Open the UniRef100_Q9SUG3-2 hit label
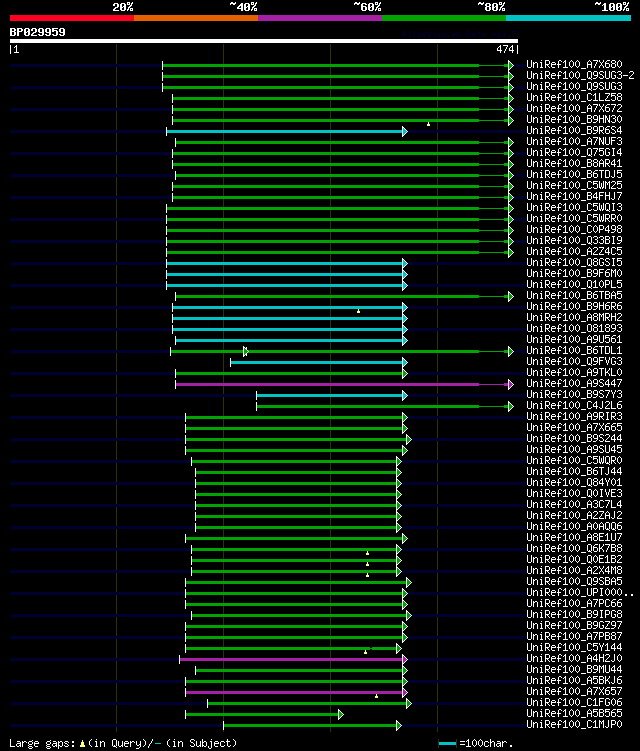640x751 pixels. (580, 76)
